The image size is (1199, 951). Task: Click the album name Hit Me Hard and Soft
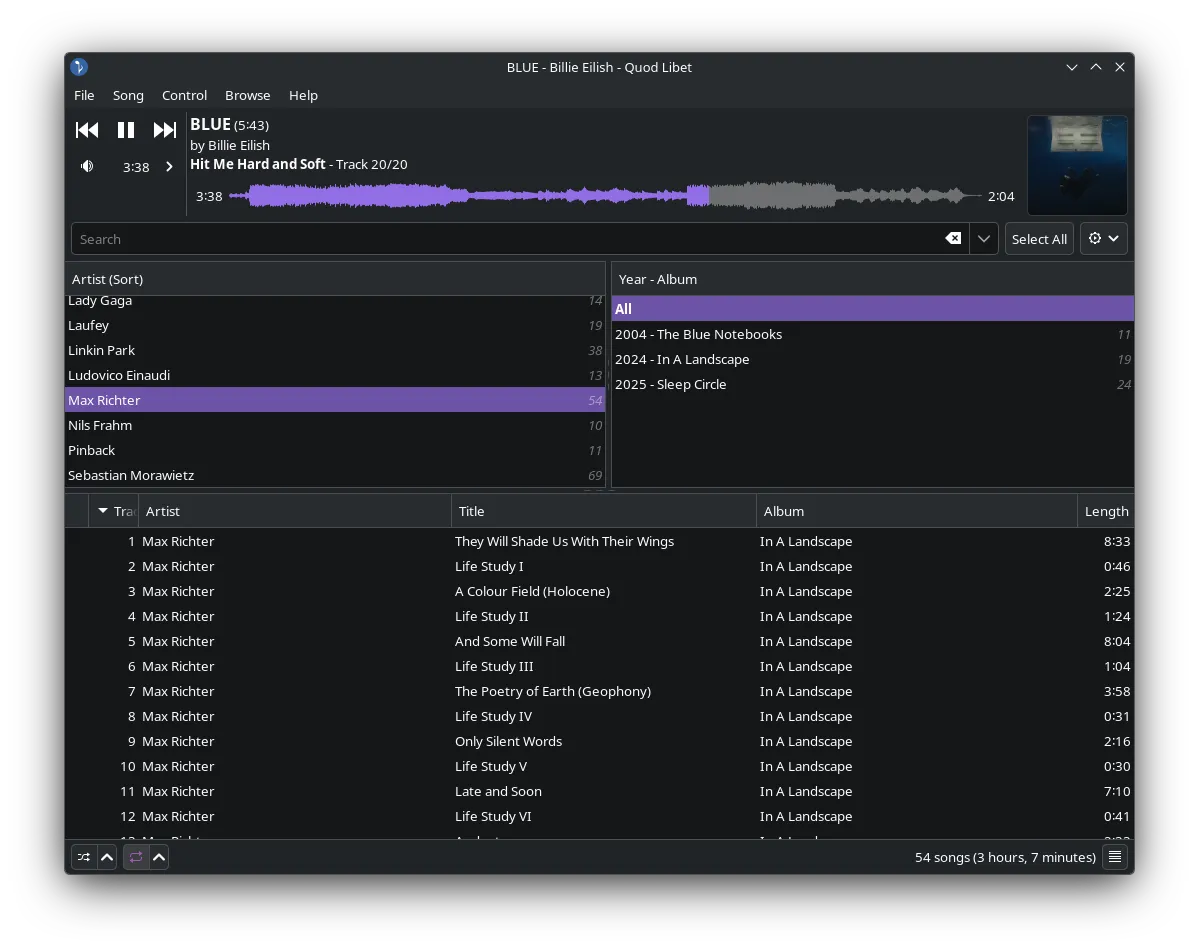coord(258,164)
